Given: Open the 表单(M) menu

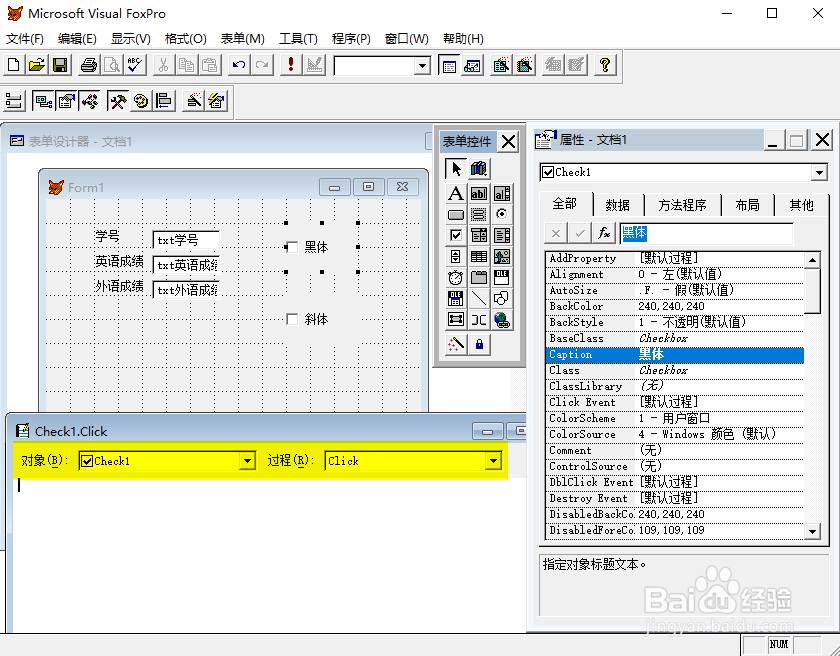Looking at the screenshot, I should click(x=243, y=39).
